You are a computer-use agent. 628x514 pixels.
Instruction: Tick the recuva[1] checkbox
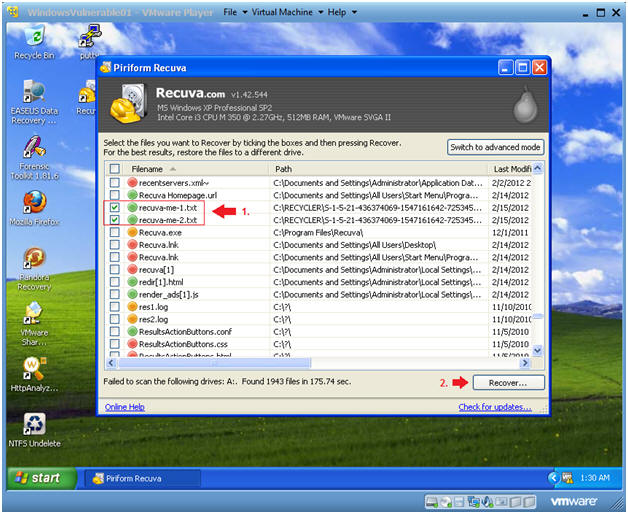point(115,270)
